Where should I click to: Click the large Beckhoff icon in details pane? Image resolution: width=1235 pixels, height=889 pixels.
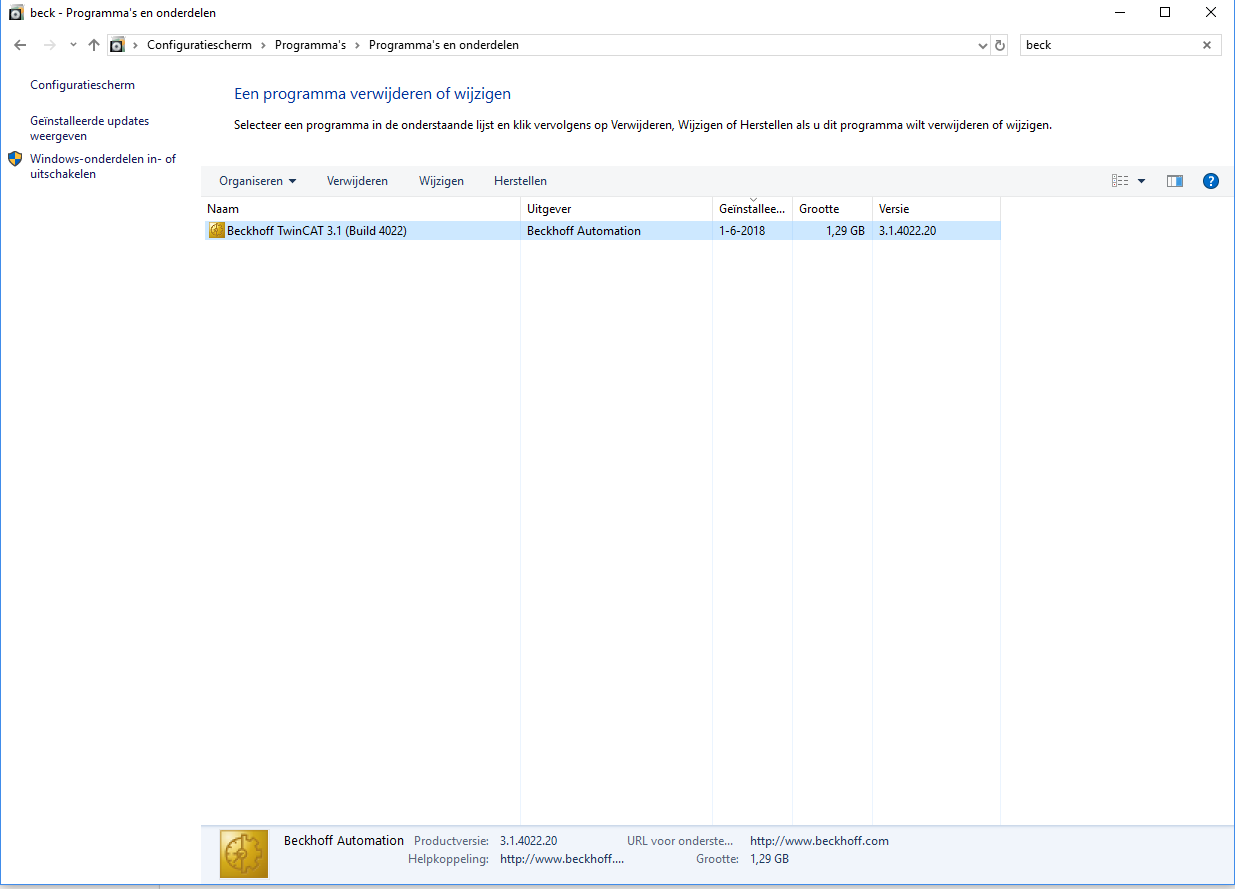[244, 854]
